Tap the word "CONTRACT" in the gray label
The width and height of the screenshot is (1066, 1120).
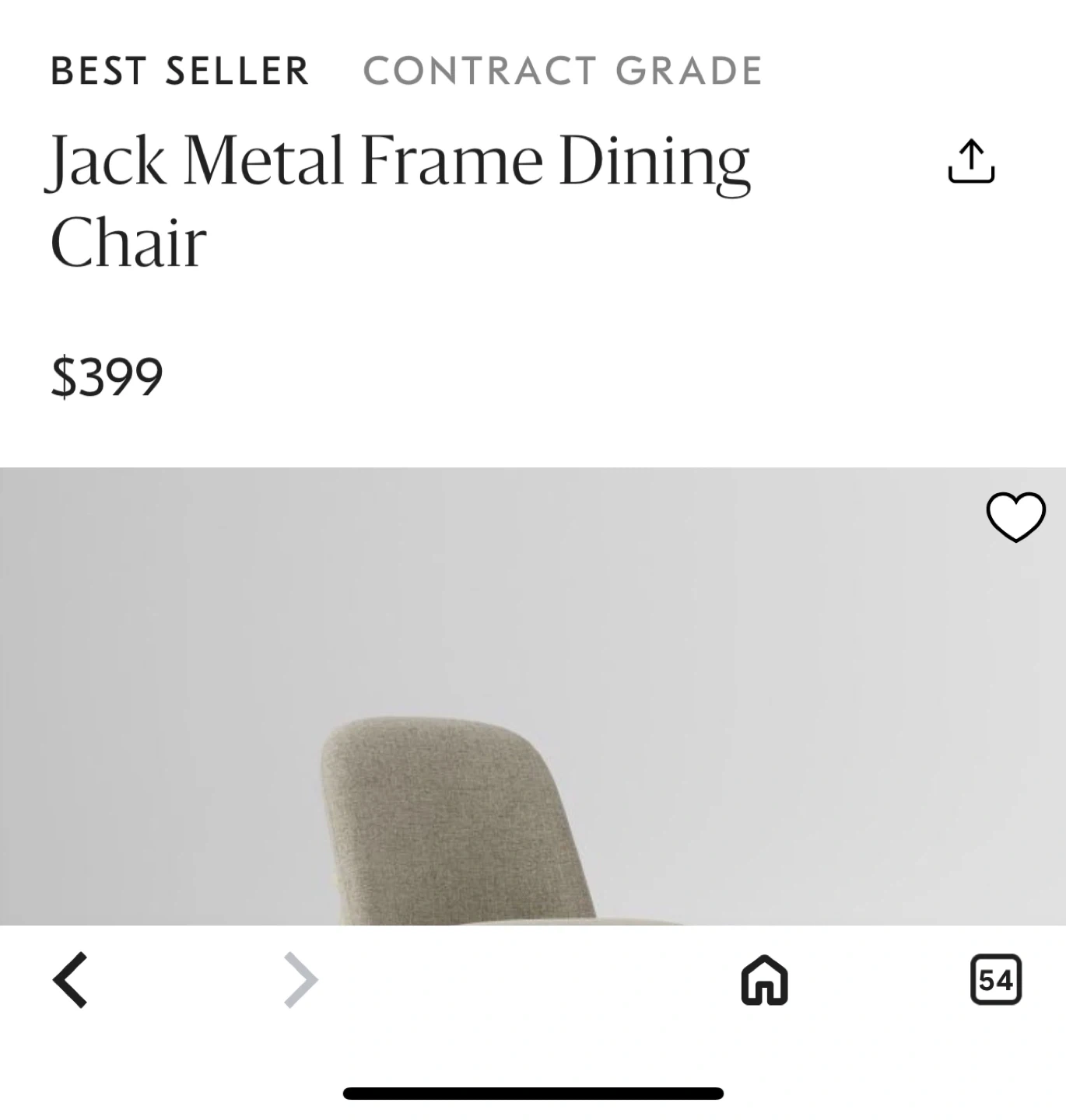point(480,72)
